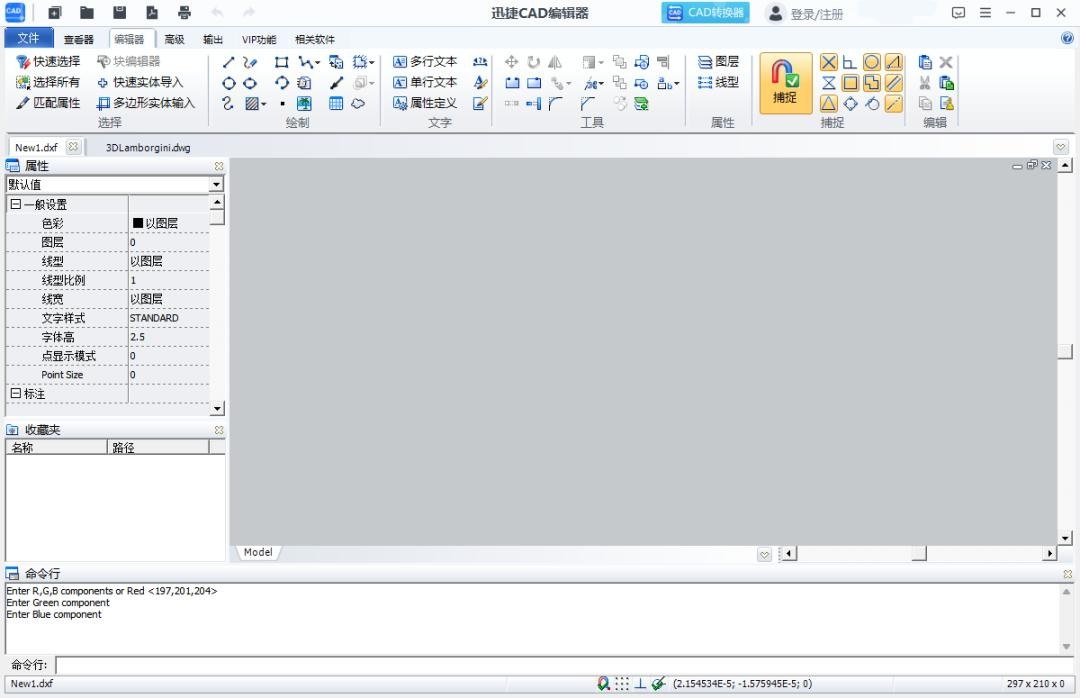Collapse the 标注 section

(15, 394)
